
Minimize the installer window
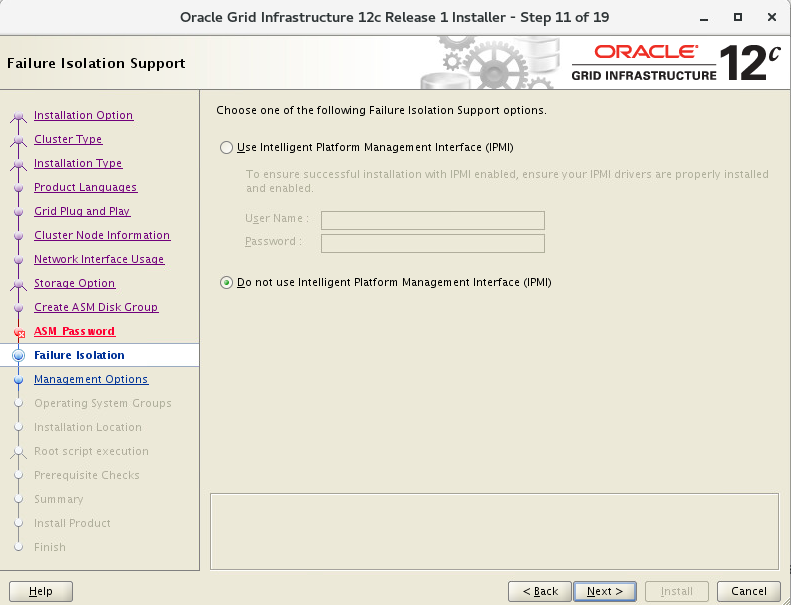click(x=704, y=17)
